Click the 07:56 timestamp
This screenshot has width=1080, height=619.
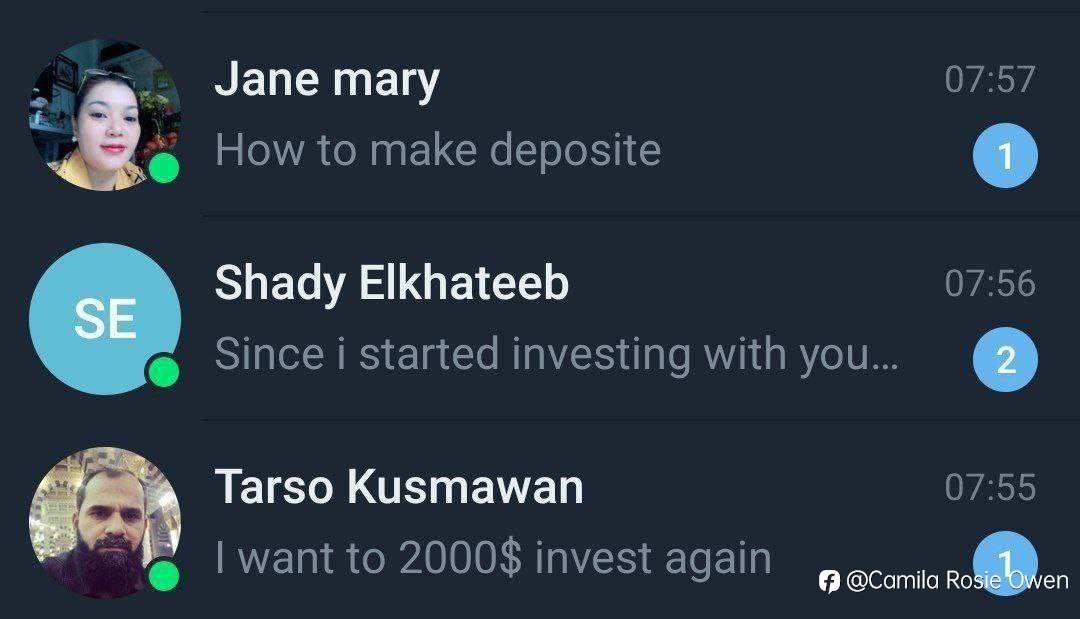[x=989, y=284]
